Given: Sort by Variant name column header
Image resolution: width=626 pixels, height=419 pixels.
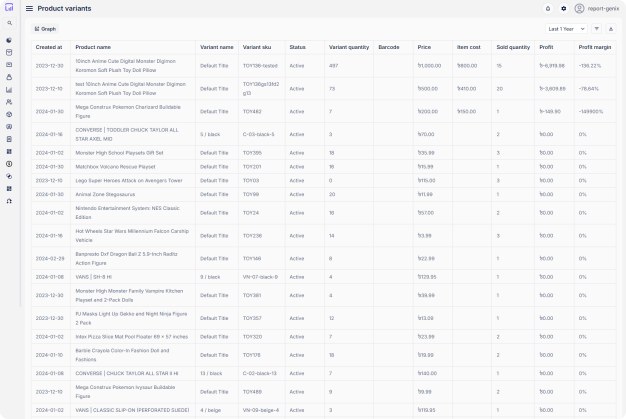Looking at the screenshot, I should point(216,47).
